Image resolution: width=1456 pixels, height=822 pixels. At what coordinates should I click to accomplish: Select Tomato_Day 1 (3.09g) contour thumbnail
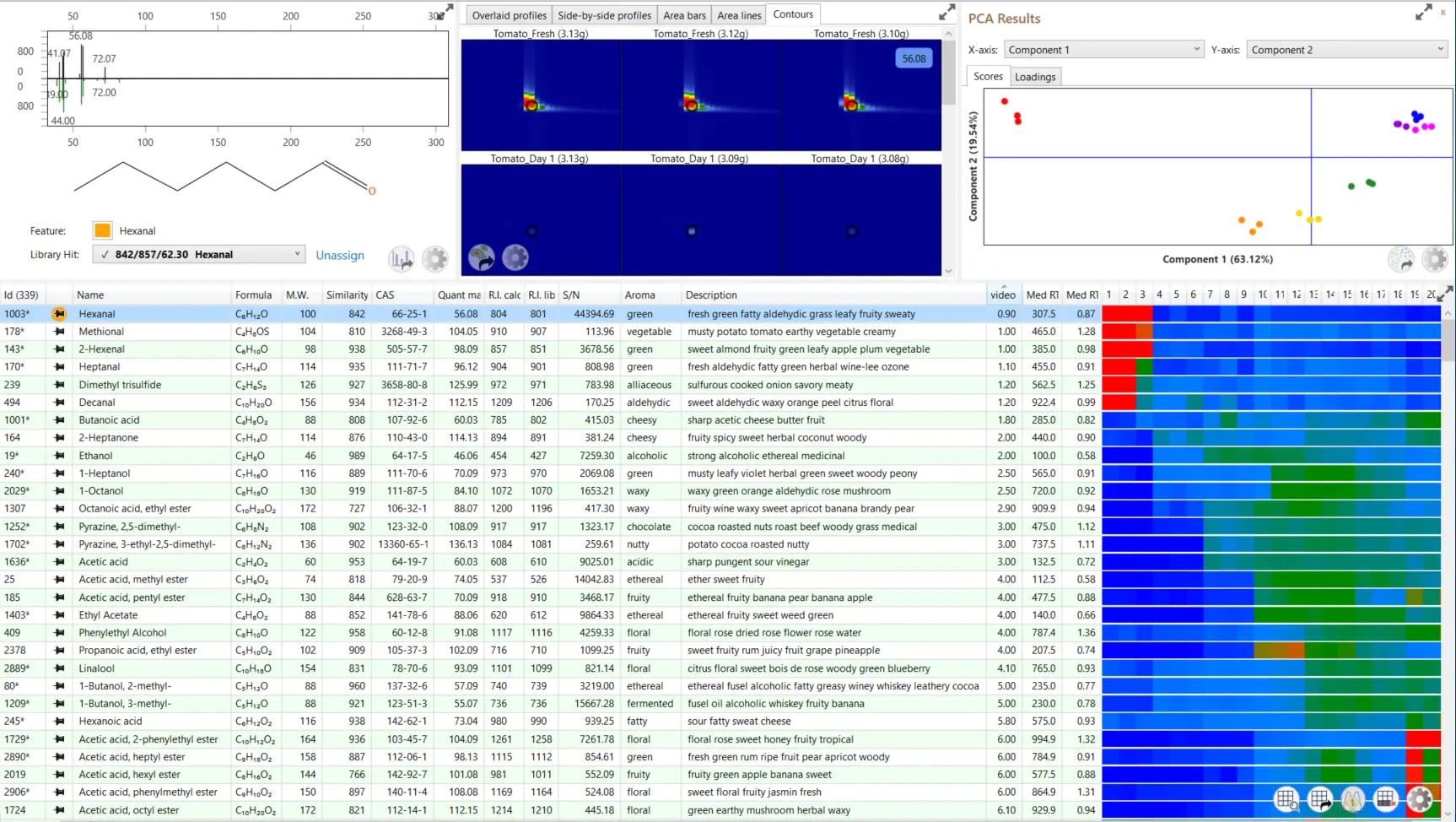pos(701,219)
